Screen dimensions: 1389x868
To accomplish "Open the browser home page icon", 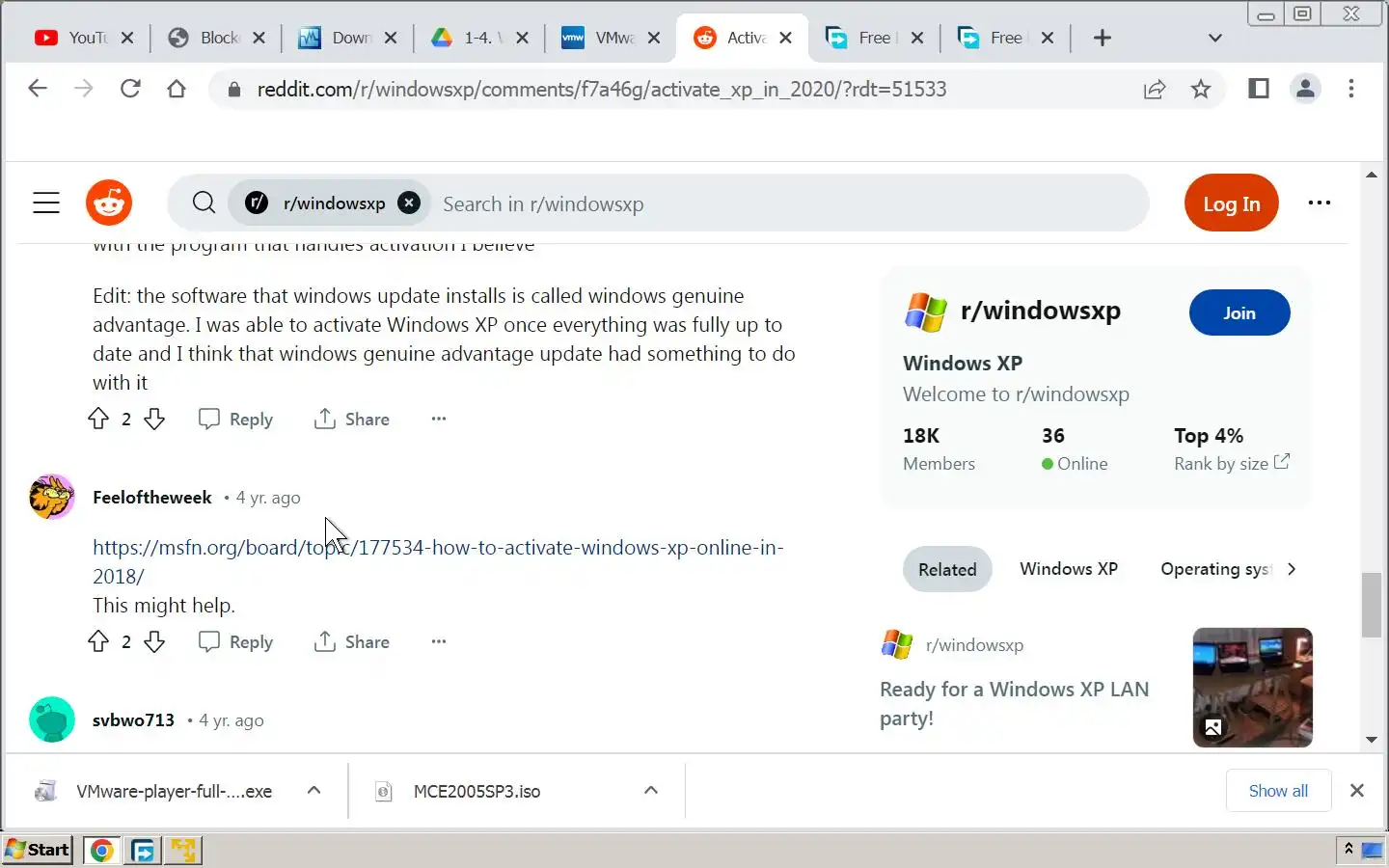I will (x=177, y=89).
